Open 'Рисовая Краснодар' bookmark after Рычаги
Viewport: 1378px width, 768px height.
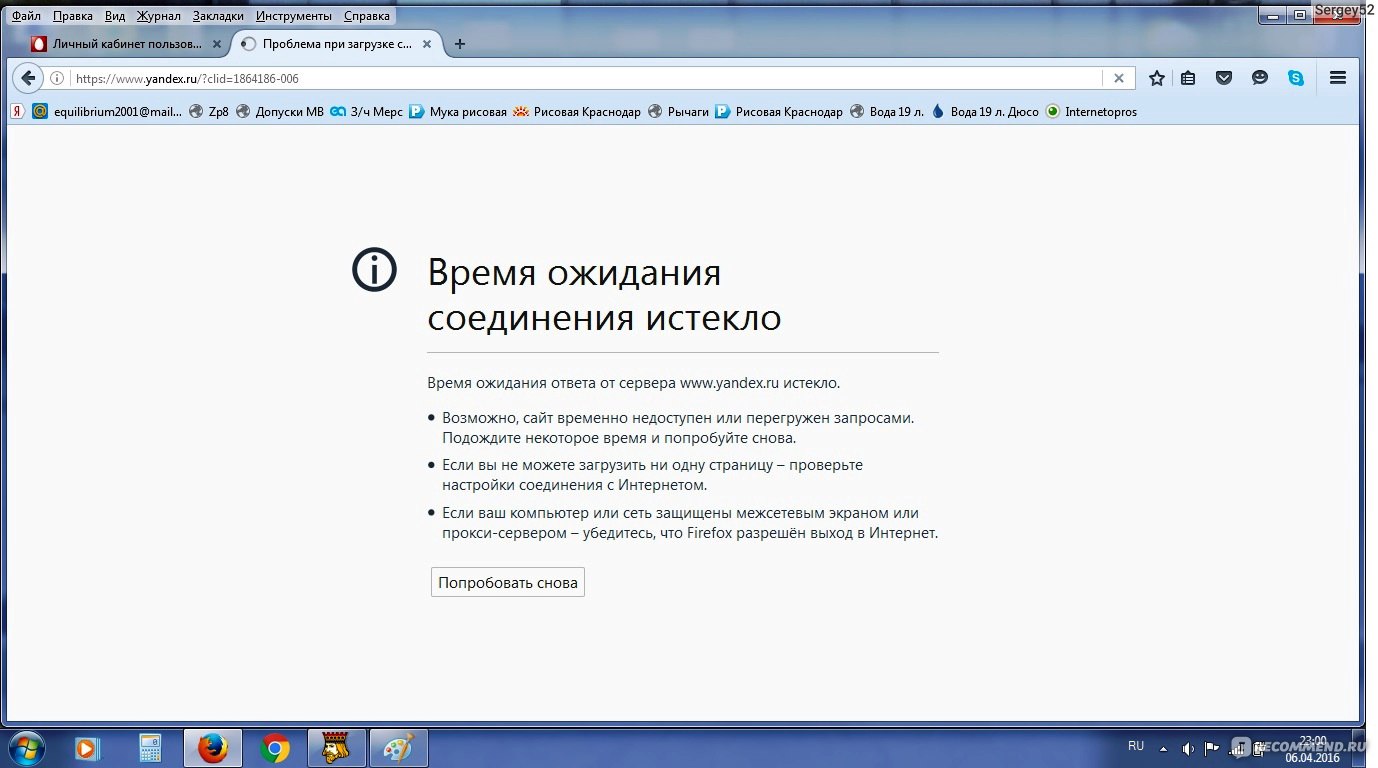(x=779, y=112)
